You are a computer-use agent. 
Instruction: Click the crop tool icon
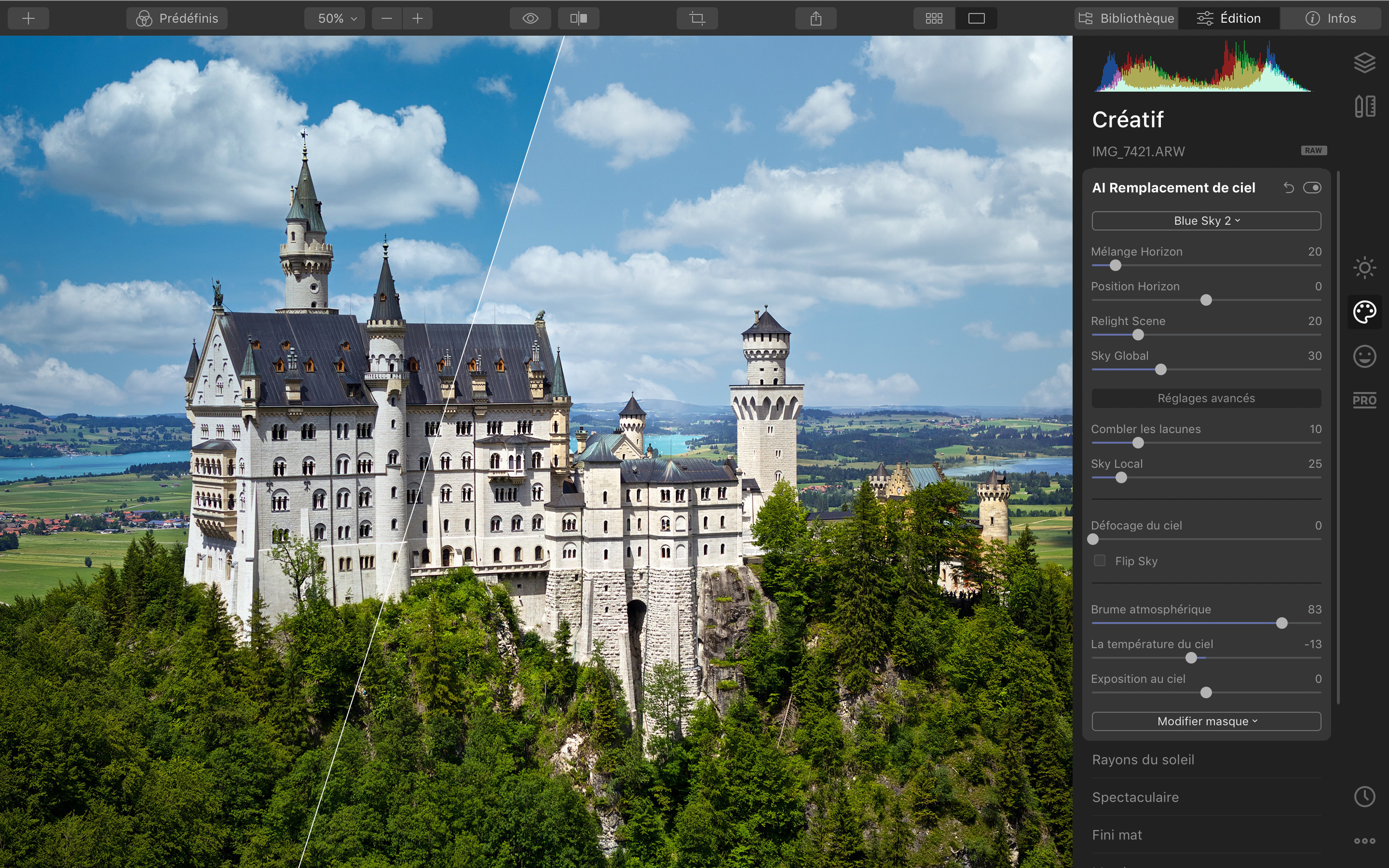697,18
